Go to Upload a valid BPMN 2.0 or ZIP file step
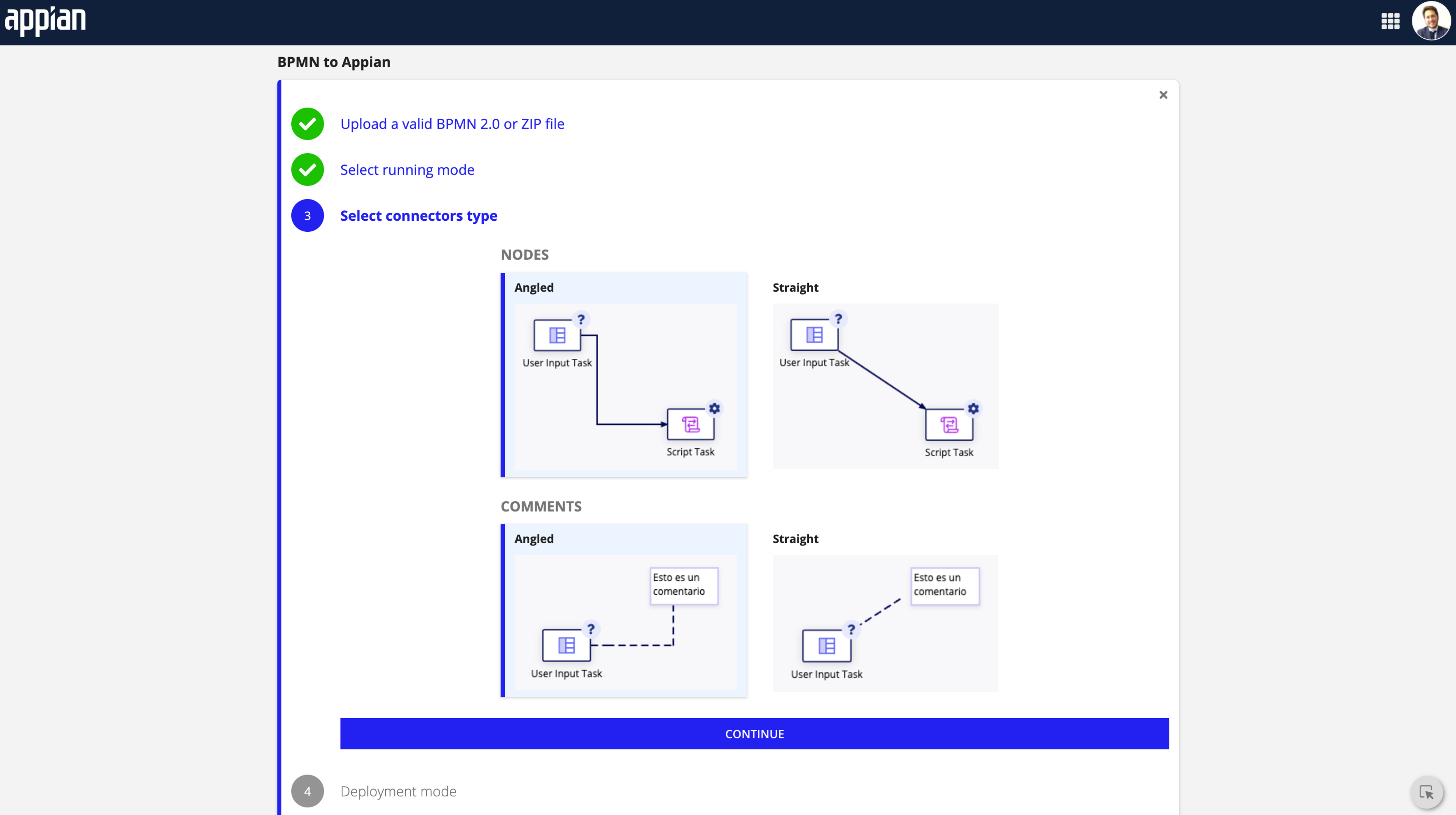 click(452, 124)
